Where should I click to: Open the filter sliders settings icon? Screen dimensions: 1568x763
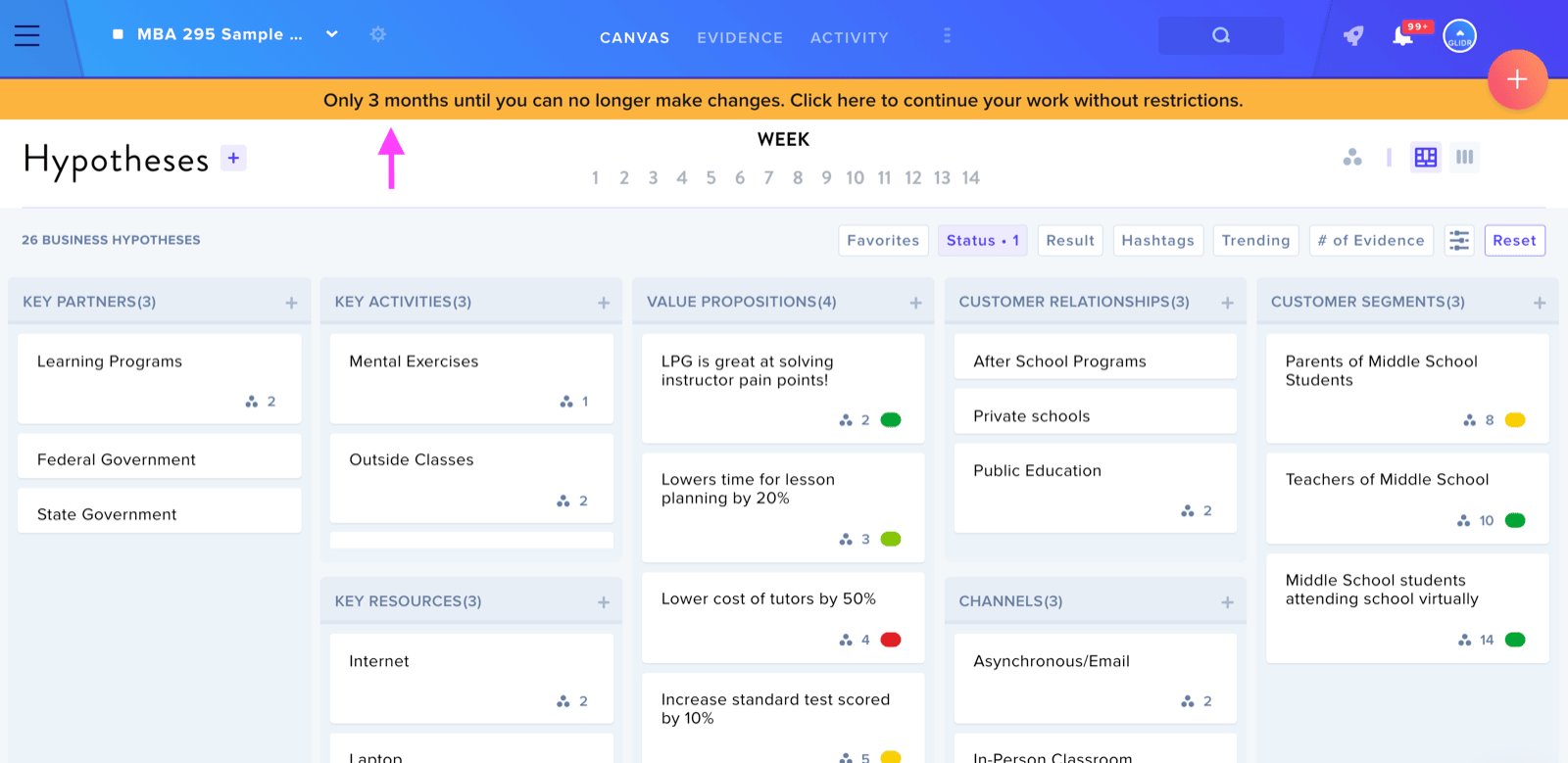[1459, 240]
